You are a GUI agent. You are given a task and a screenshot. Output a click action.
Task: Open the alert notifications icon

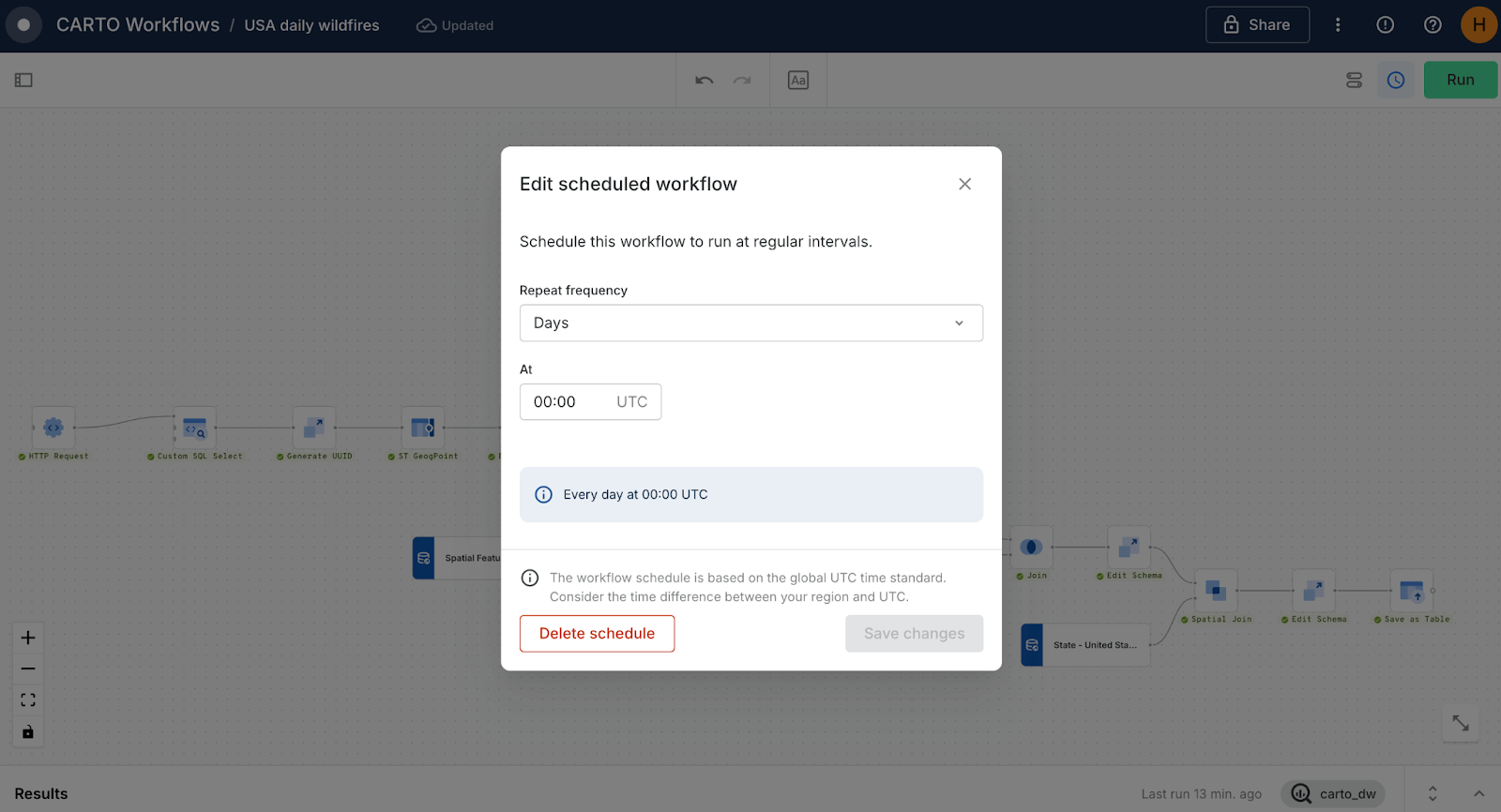(1385, 25)
